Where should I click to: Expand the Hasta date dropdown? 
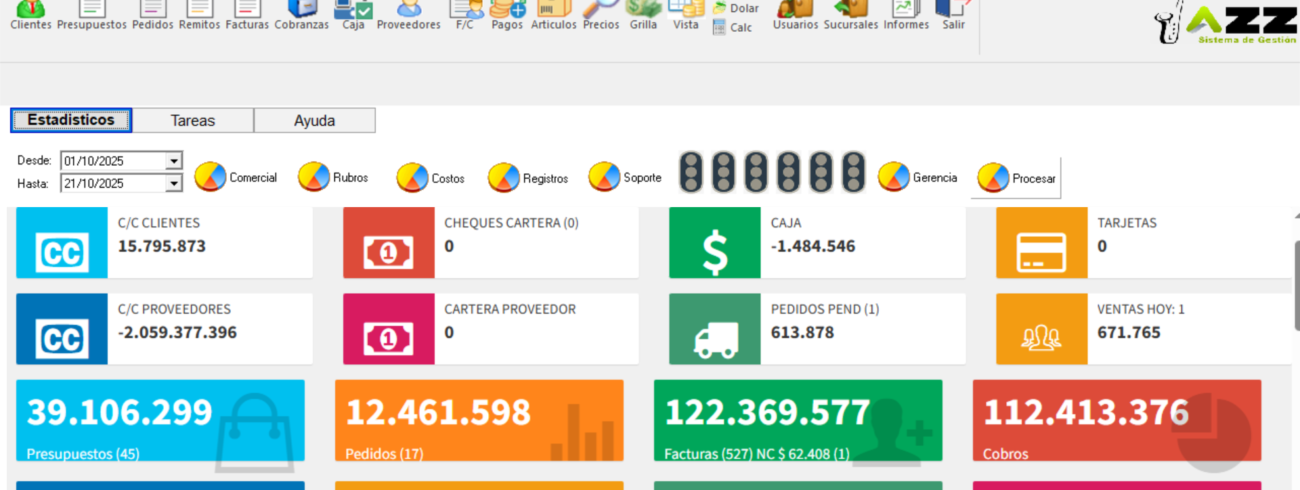[x=174, y=183]
